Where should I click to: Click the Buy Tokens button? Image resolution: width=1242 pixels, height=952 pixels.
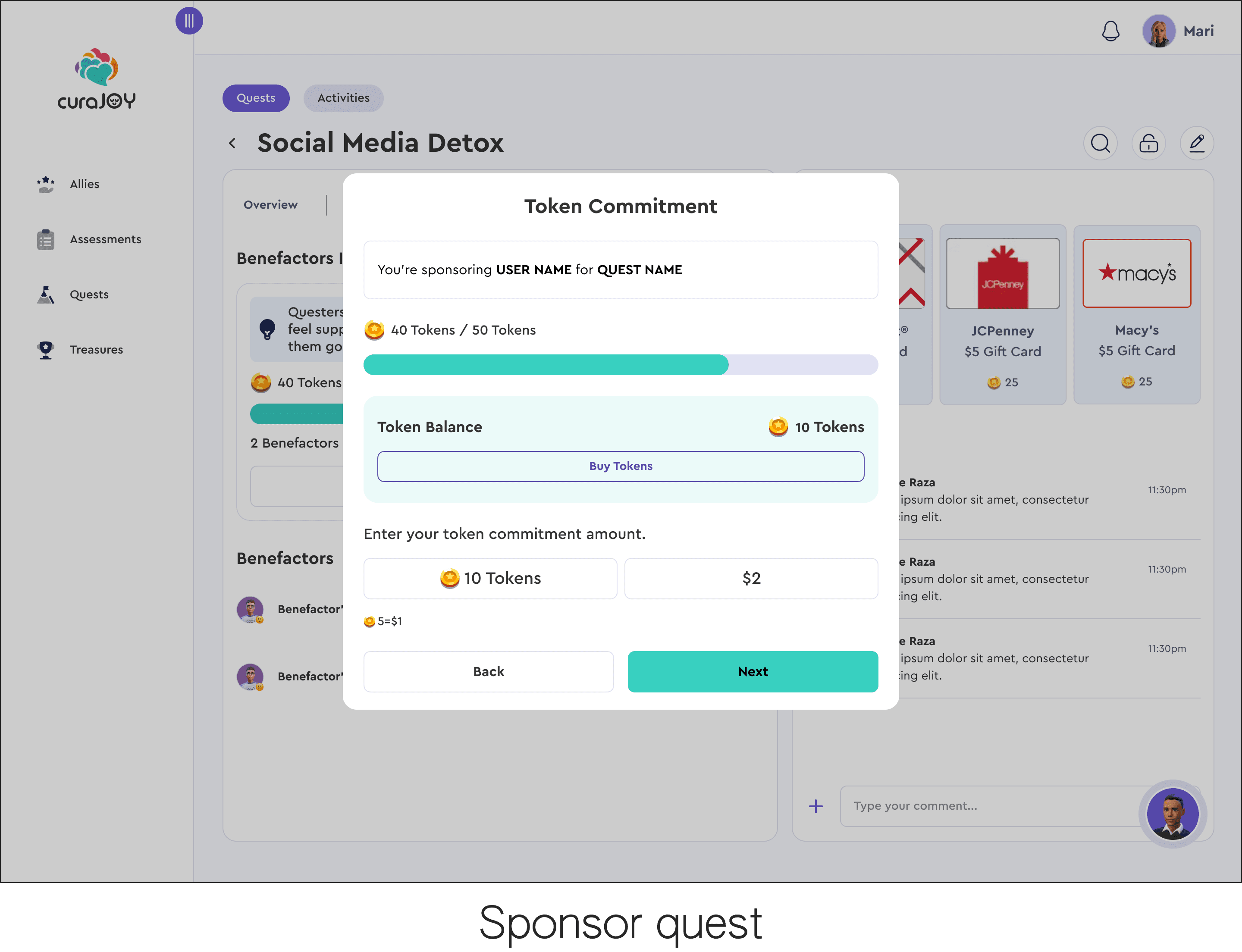620,467
